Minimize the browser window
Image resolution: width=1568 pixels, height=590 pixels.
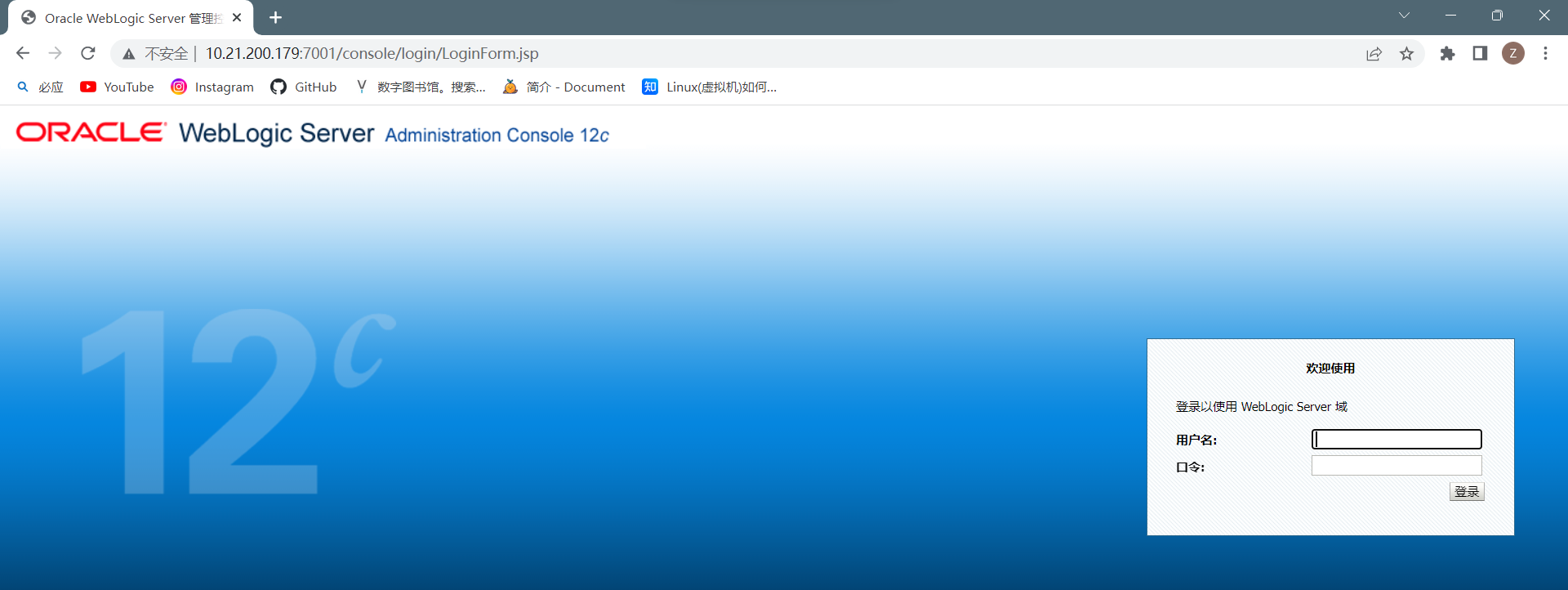pyautogui.click(x=1450, y=16)
